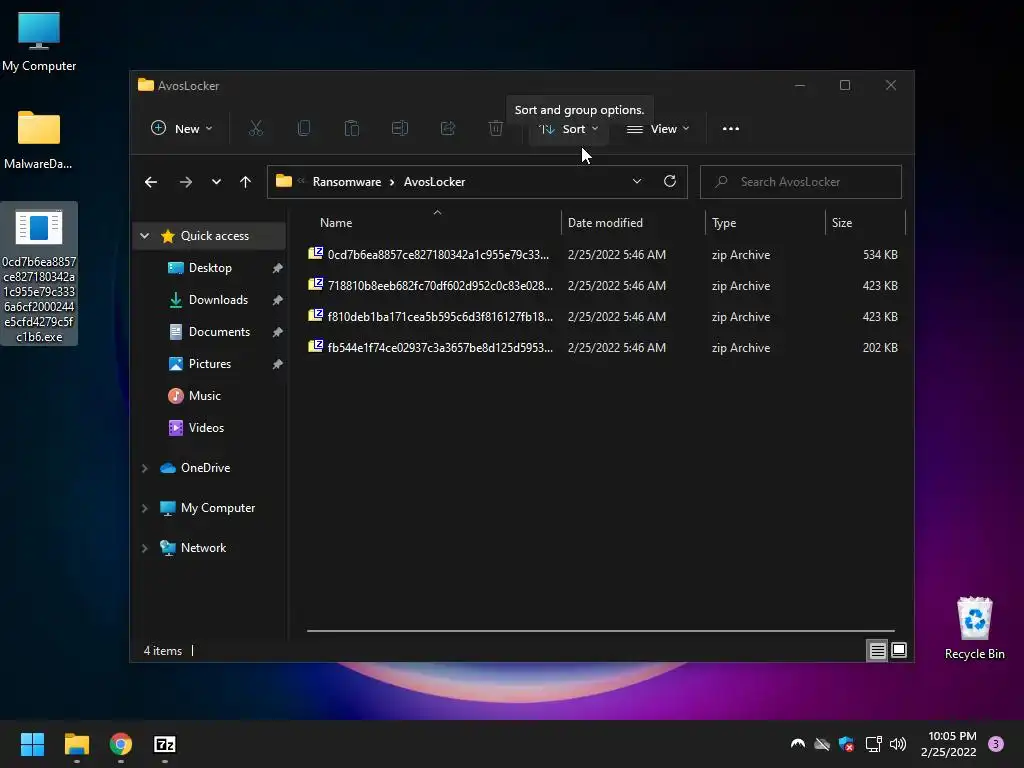
Task: Open the Recycle Bin desktop icon
Action: pos(974,628)
